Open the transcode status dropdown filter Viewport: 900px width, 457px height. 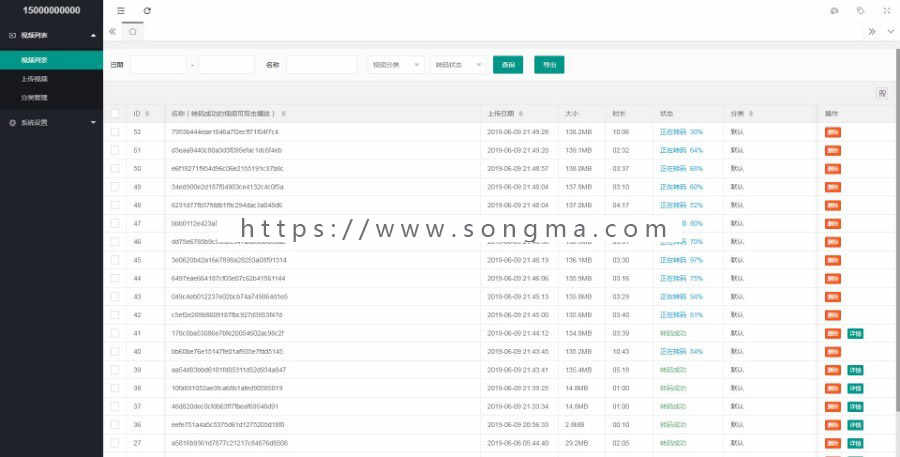459,65
